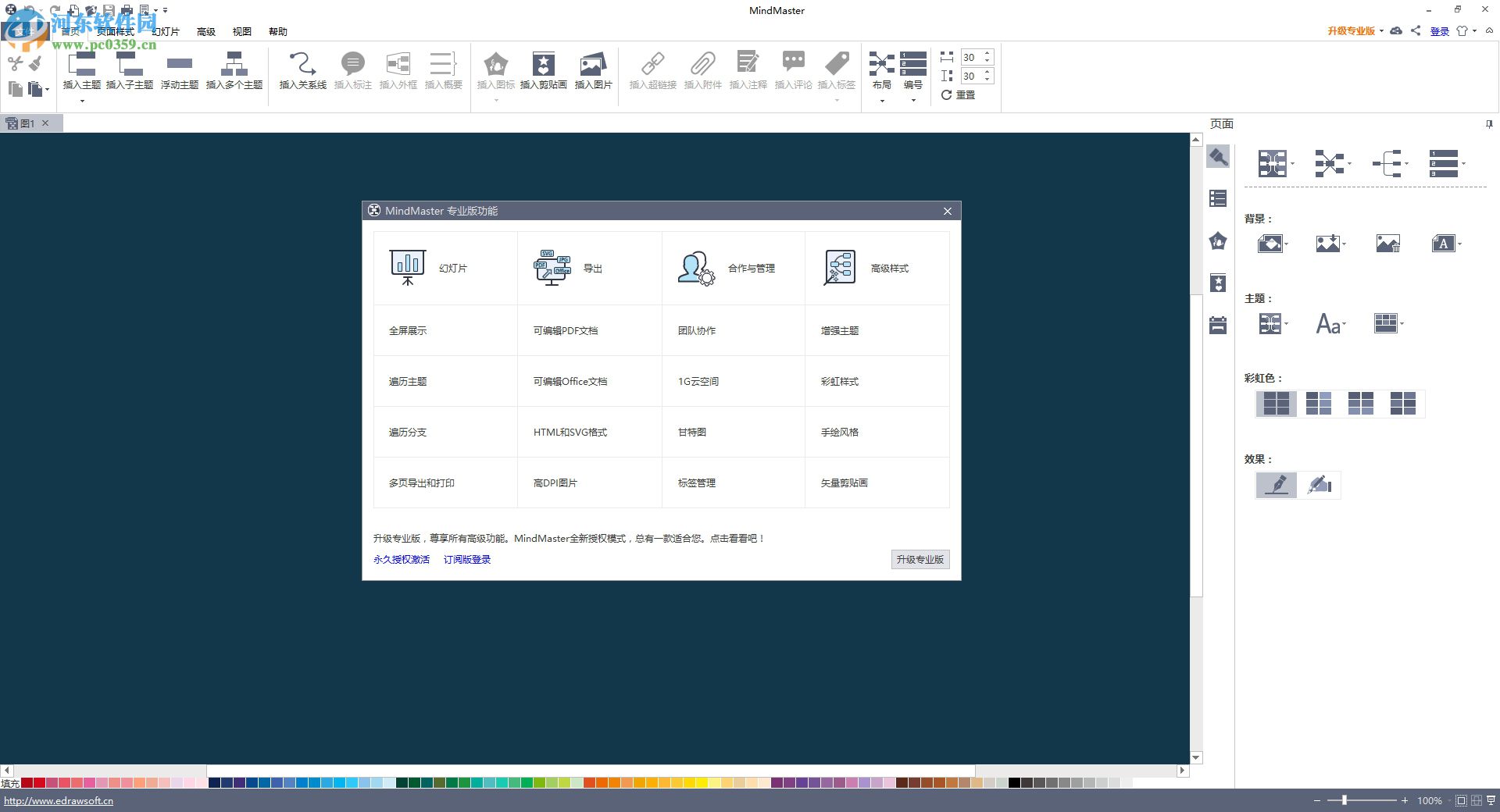This screenshot has width=1500, height=812.
Task: Click the Upgrade Pro (升级专业版) dialog button
Action: (920, 559)
